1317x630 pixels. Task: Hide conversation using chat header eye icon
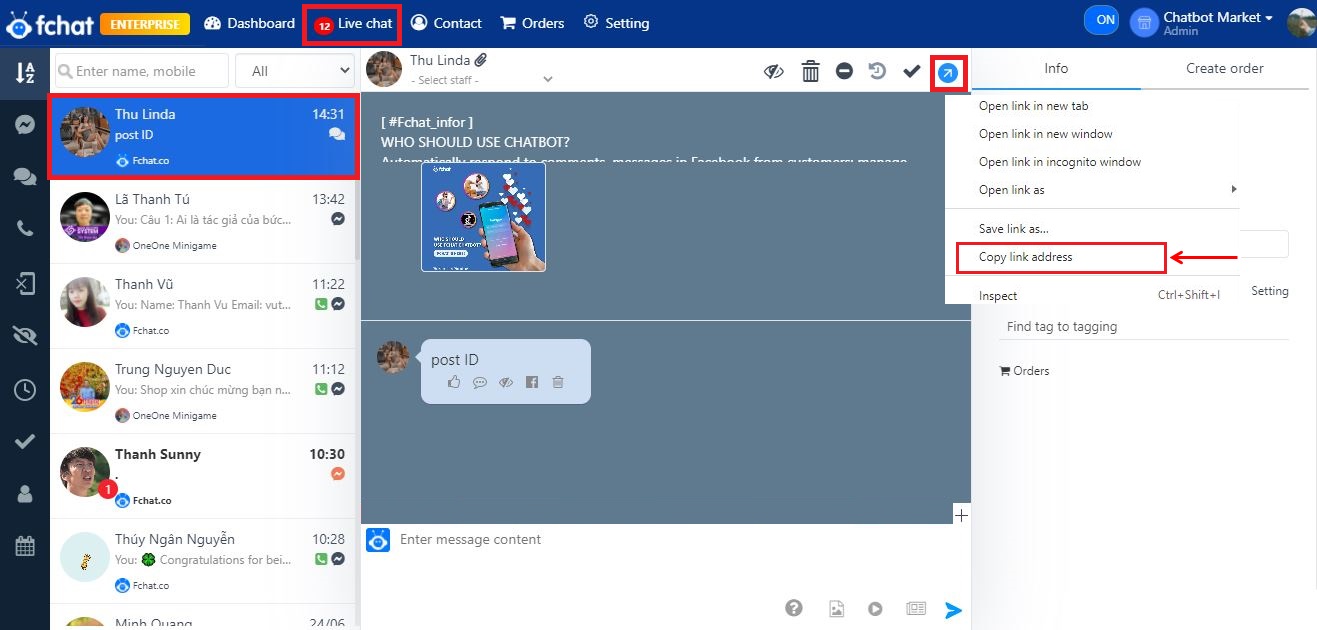[x=773, y=71]
